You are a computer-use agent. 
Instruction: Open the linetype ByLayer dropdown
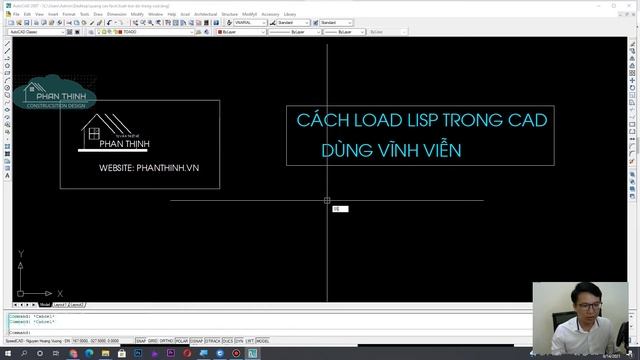[x=294, y=32]
